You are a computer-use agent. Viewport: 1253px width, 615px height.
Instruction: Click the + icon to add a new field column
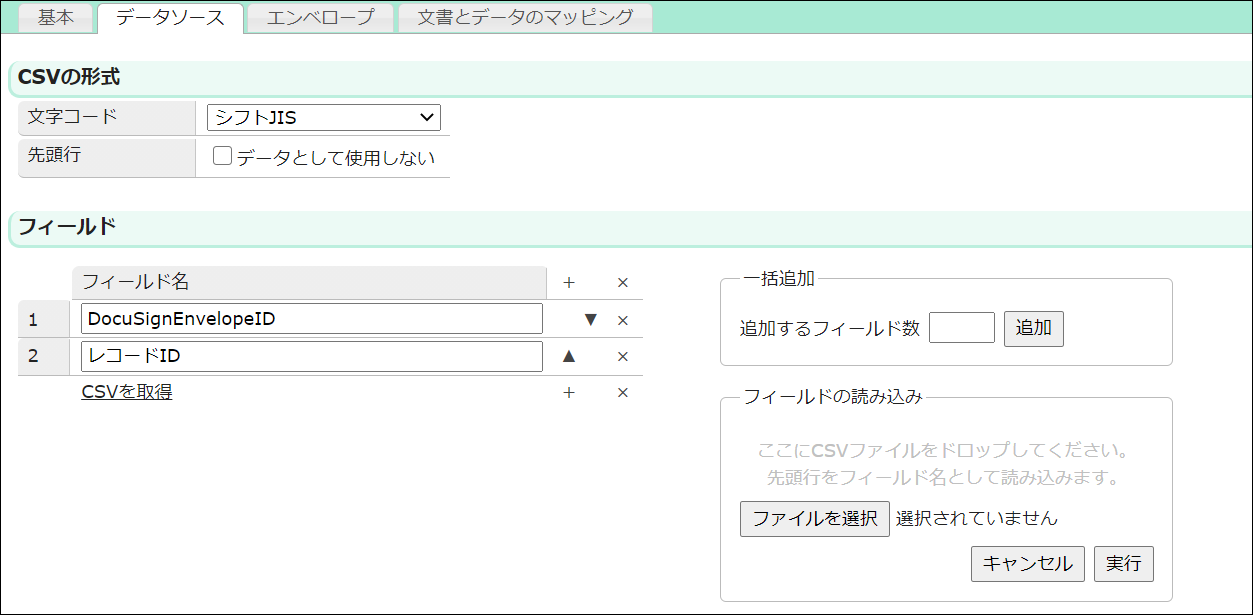(x=569, y=282)
